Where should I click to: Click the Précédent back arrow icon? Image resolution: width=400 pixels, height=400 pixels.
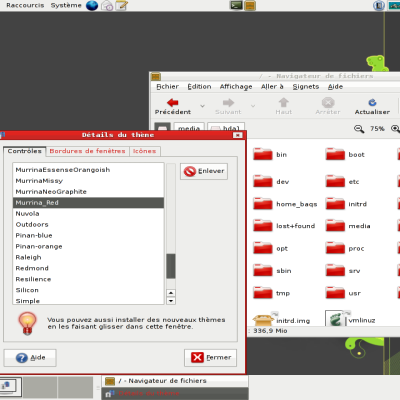click(x=173, y=102)
